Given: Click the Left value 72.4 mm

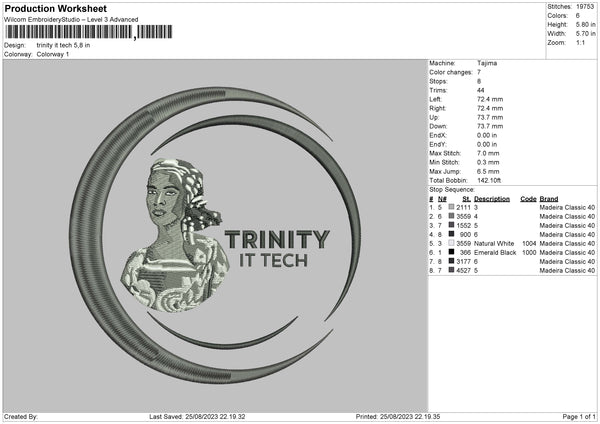Looking at the screenshot, I should [490, 99].
